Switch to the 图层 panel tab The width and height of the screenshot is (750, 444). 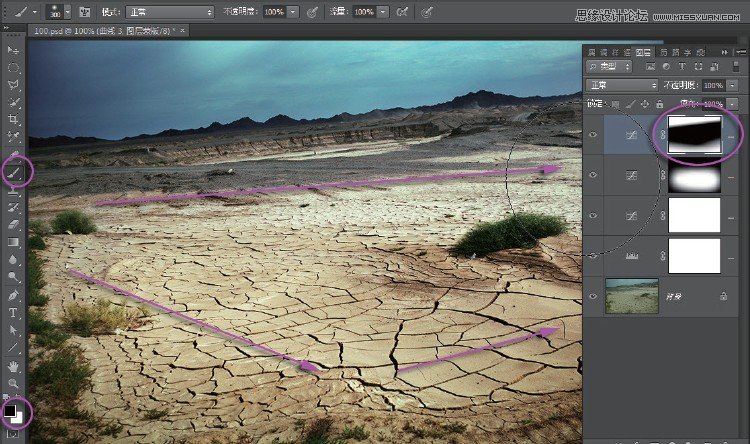(643, 52)
